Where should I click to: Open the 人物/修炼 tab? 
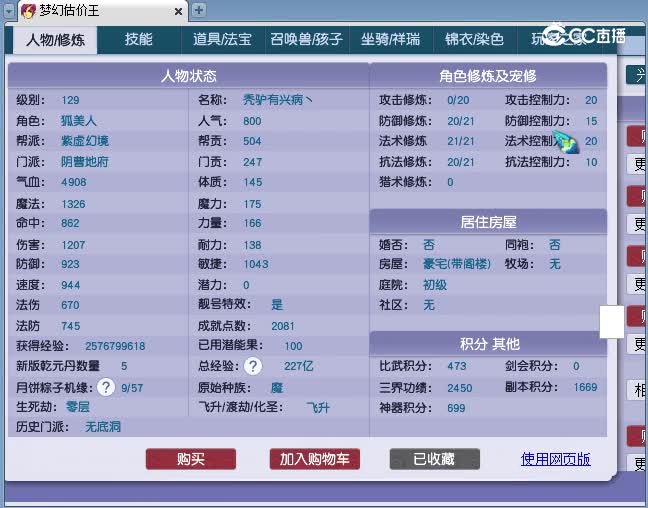click(x=55, y=40)
